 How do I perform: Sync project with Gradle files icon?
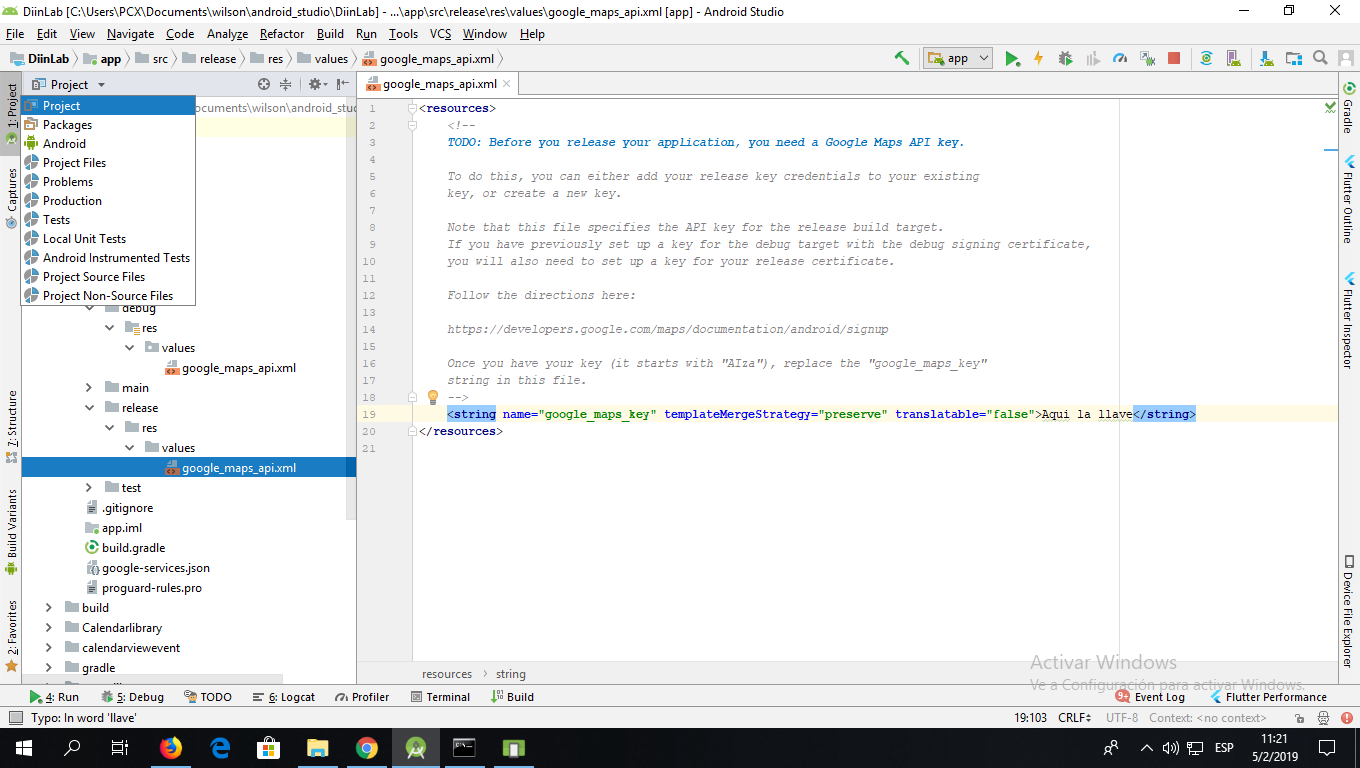point(1206,58)
